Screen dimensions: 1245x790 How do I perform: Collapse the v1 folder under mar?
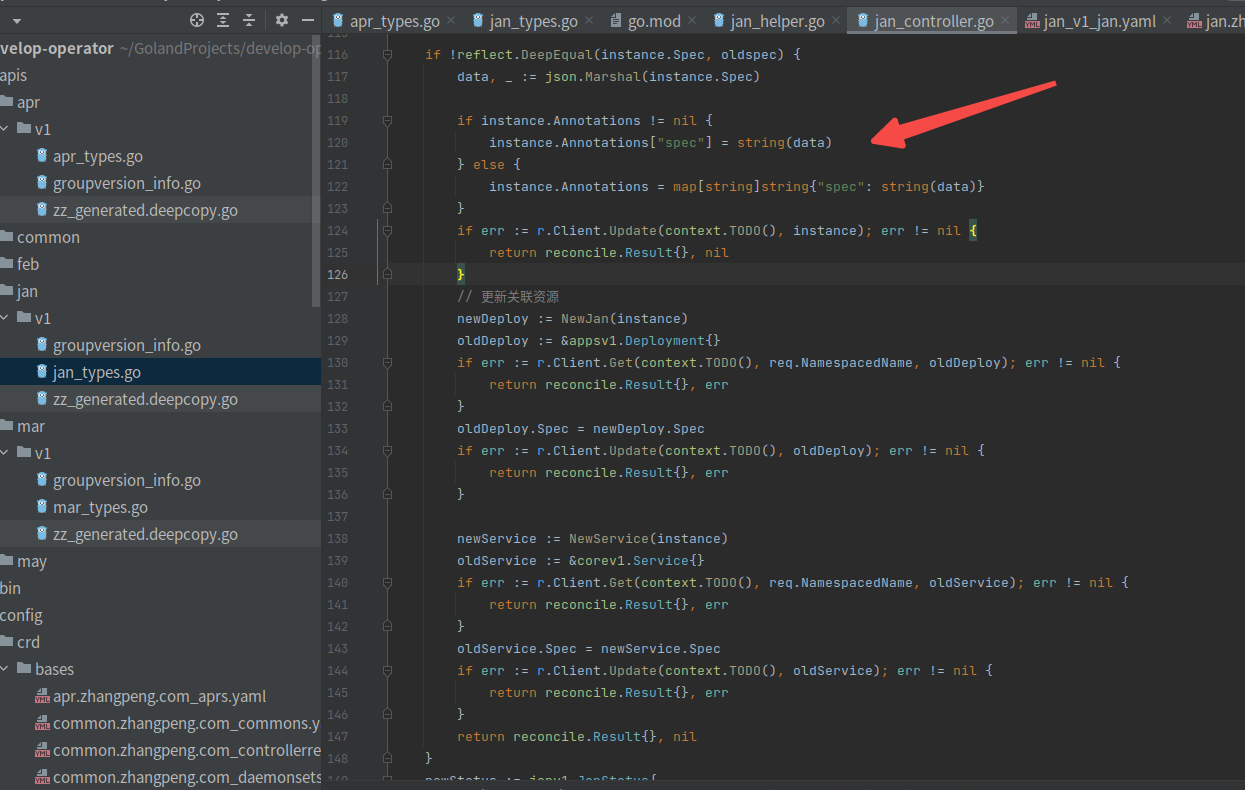(6, 453)
